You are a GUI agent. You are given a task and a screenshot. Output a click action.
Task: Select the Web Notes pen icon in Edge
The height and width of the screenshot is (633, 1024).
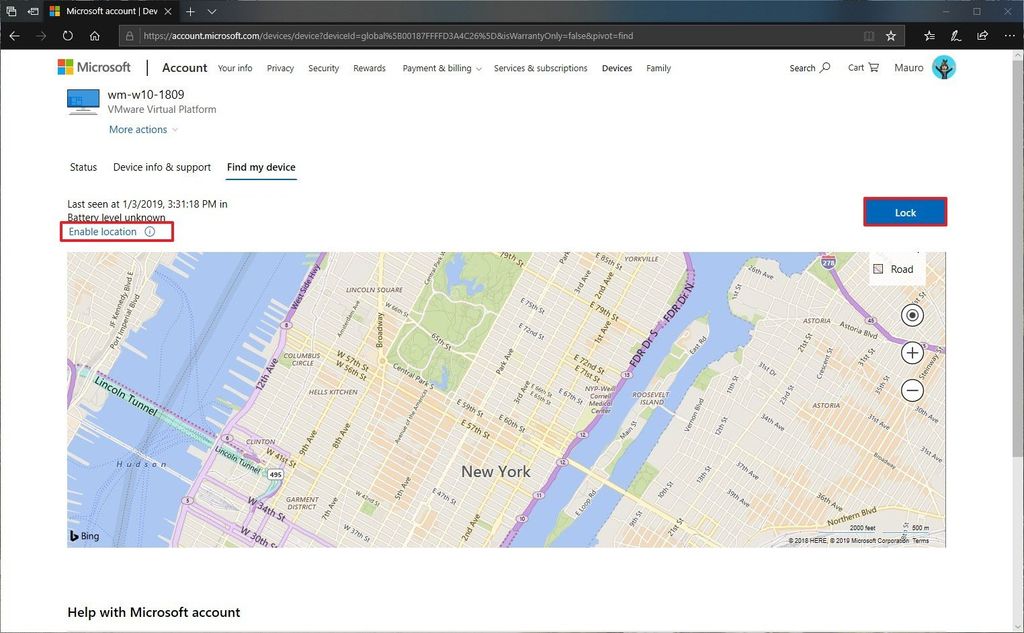tap(955, 35)
